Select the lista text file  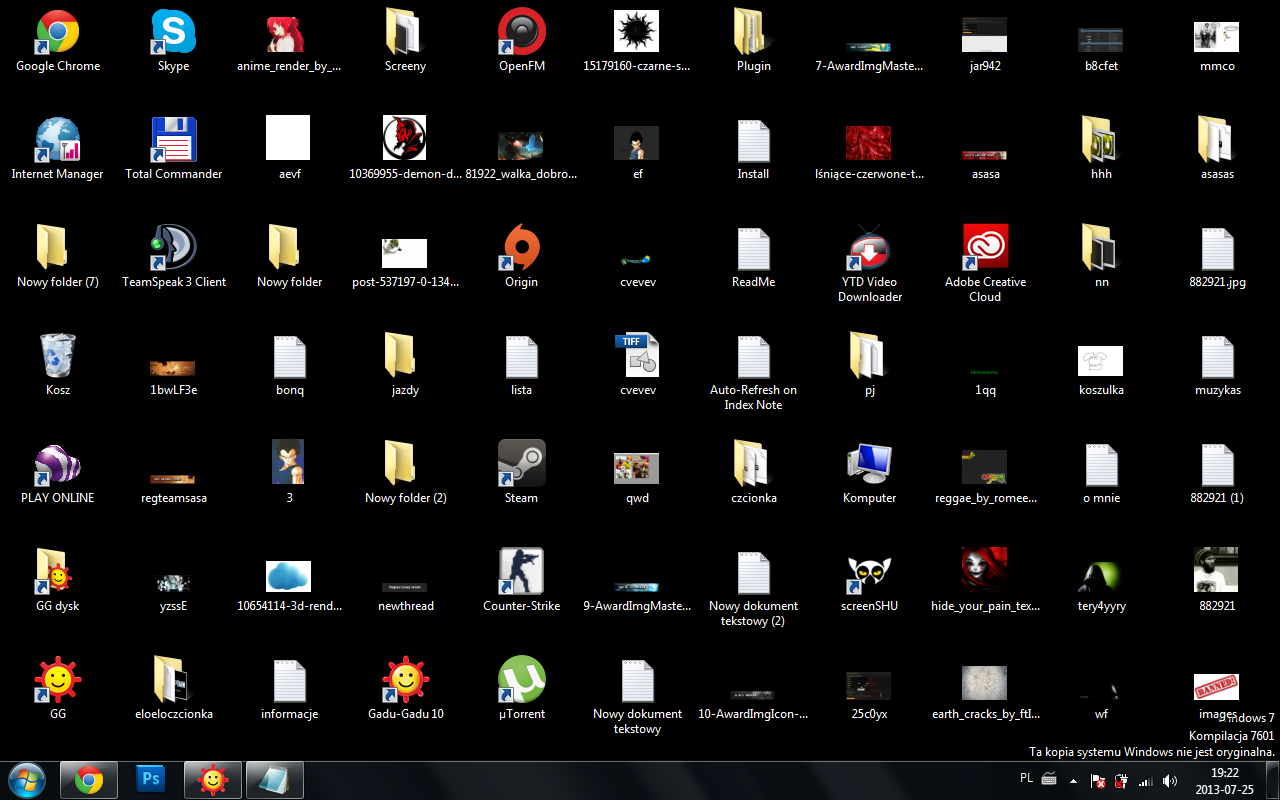[x=522, y=357]
